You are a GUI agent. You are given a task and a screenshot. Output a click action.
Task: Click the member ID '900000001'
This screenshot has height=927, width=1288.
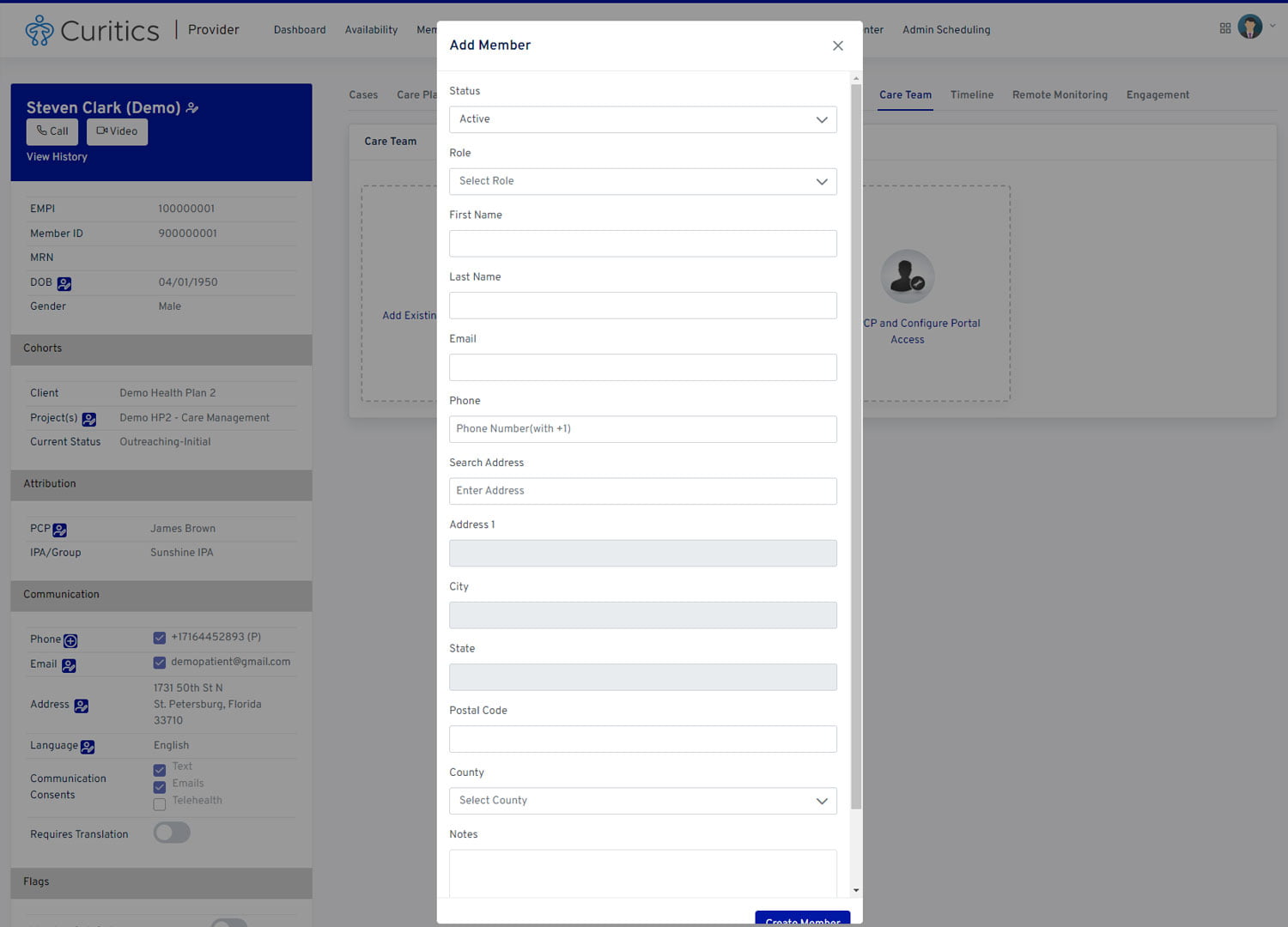pos(187,233)
